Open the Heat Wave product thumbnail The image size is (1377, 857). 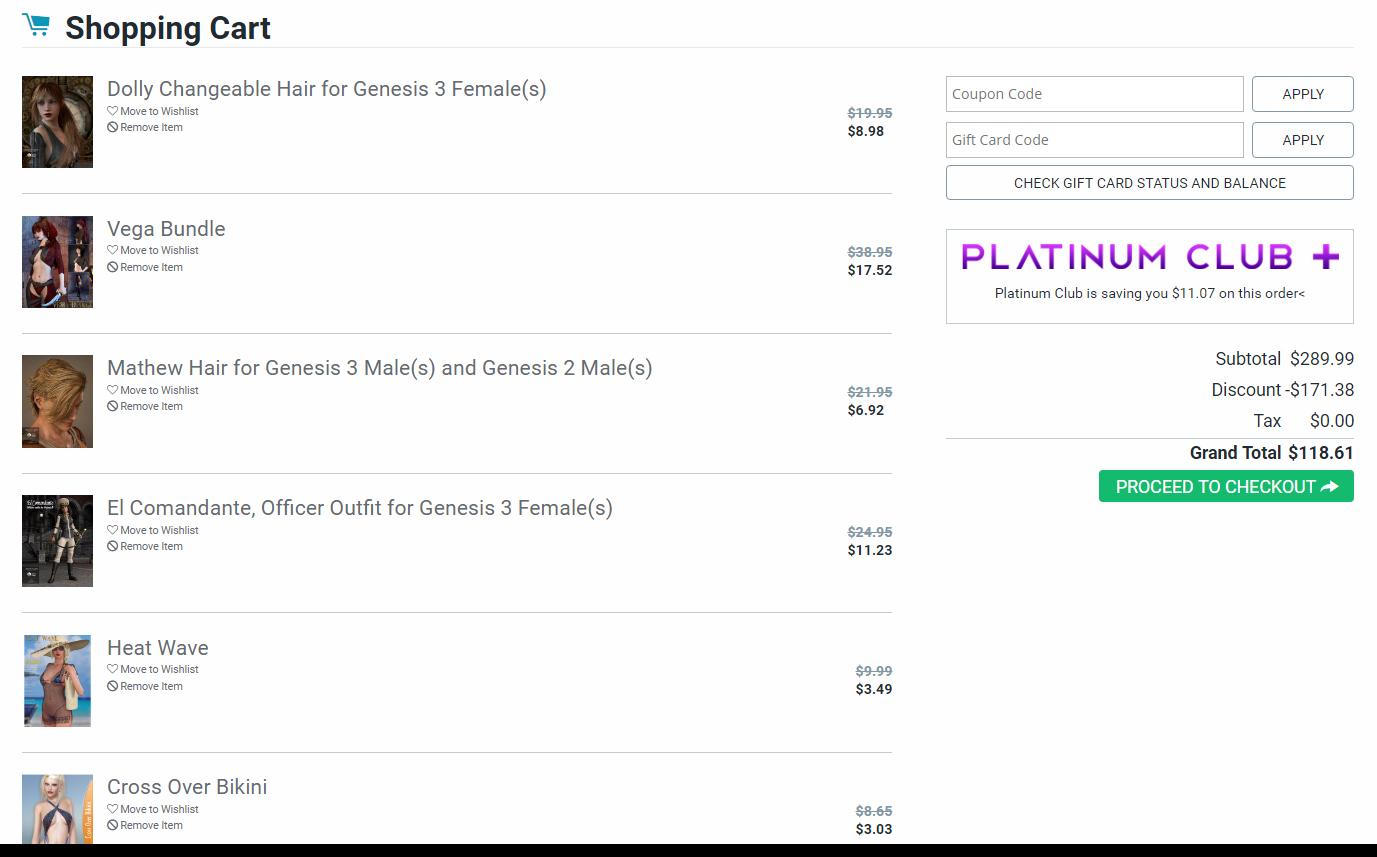point(57,681)
